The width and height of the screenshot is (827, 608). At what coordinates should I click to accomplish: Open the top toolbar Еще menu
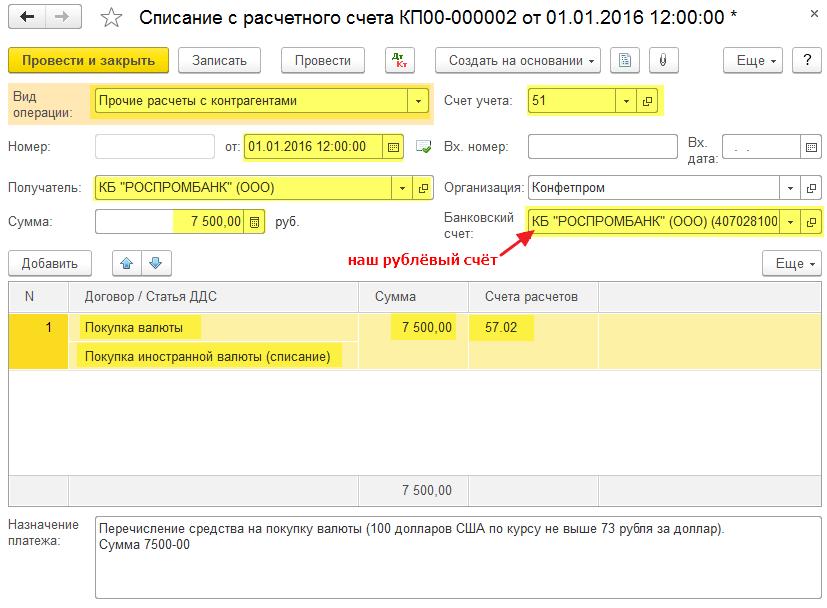point(753,60)
